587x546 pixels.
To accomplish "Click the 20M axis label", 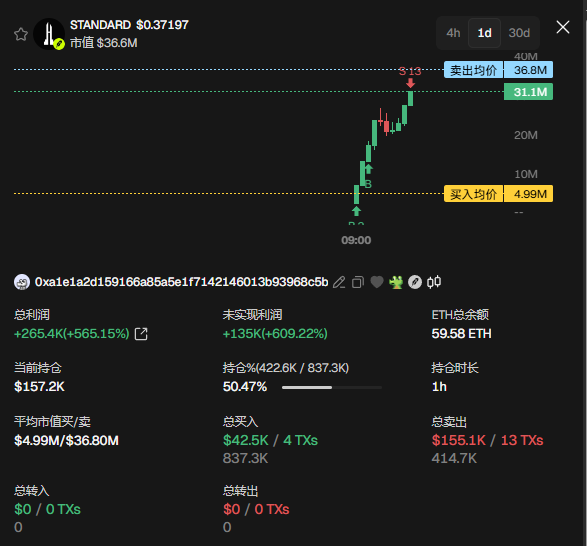I will (526, 135).
